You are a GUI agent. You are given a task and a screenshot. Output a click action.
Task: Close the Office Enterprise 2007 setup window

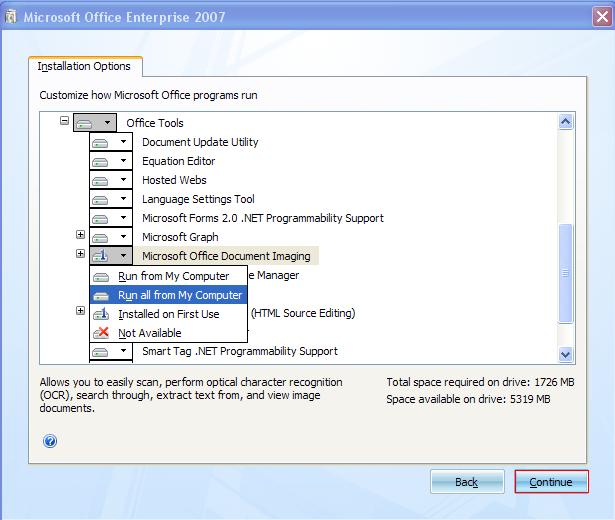tap(602, 16)
